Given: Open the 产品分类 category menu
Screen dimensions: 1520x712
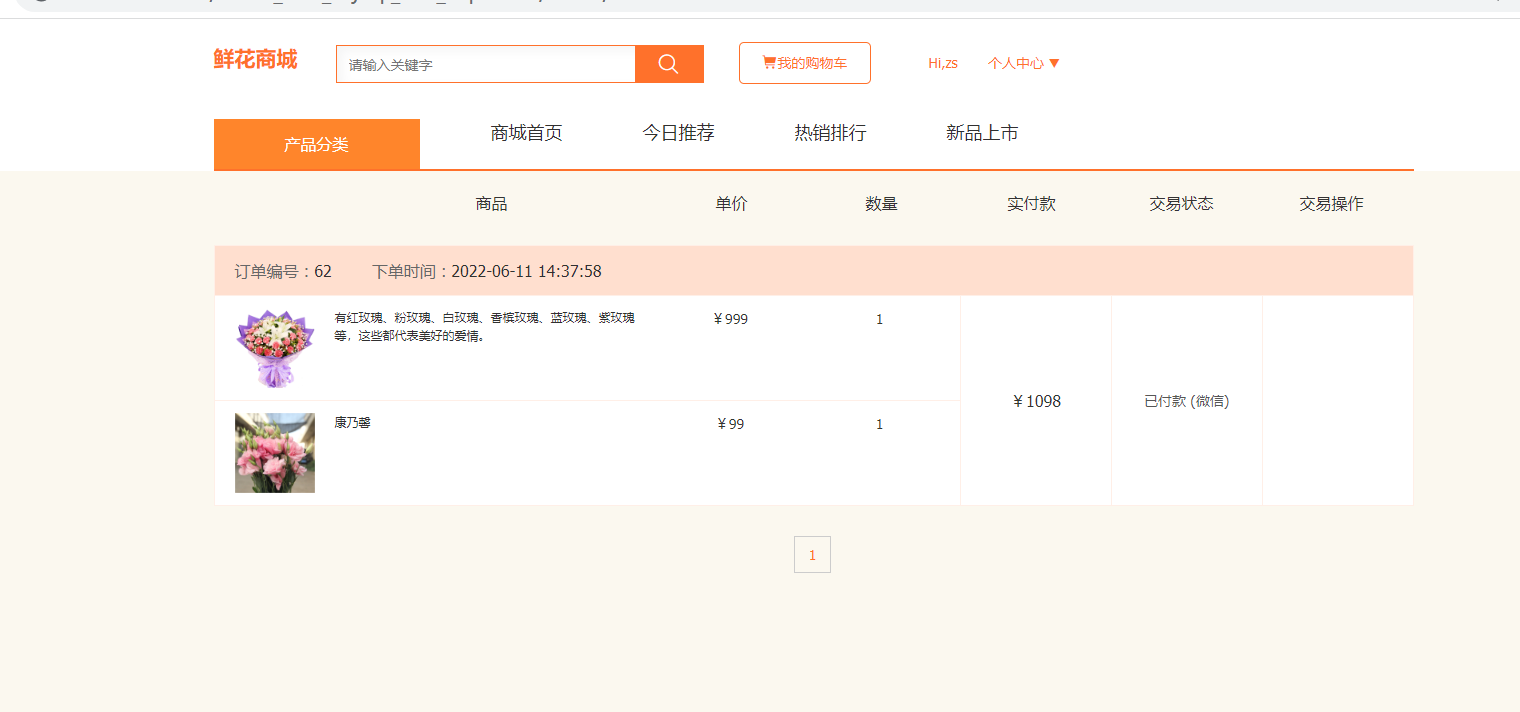Looking at the screenshot, I should pyautogui.click(x=317, y=144).
